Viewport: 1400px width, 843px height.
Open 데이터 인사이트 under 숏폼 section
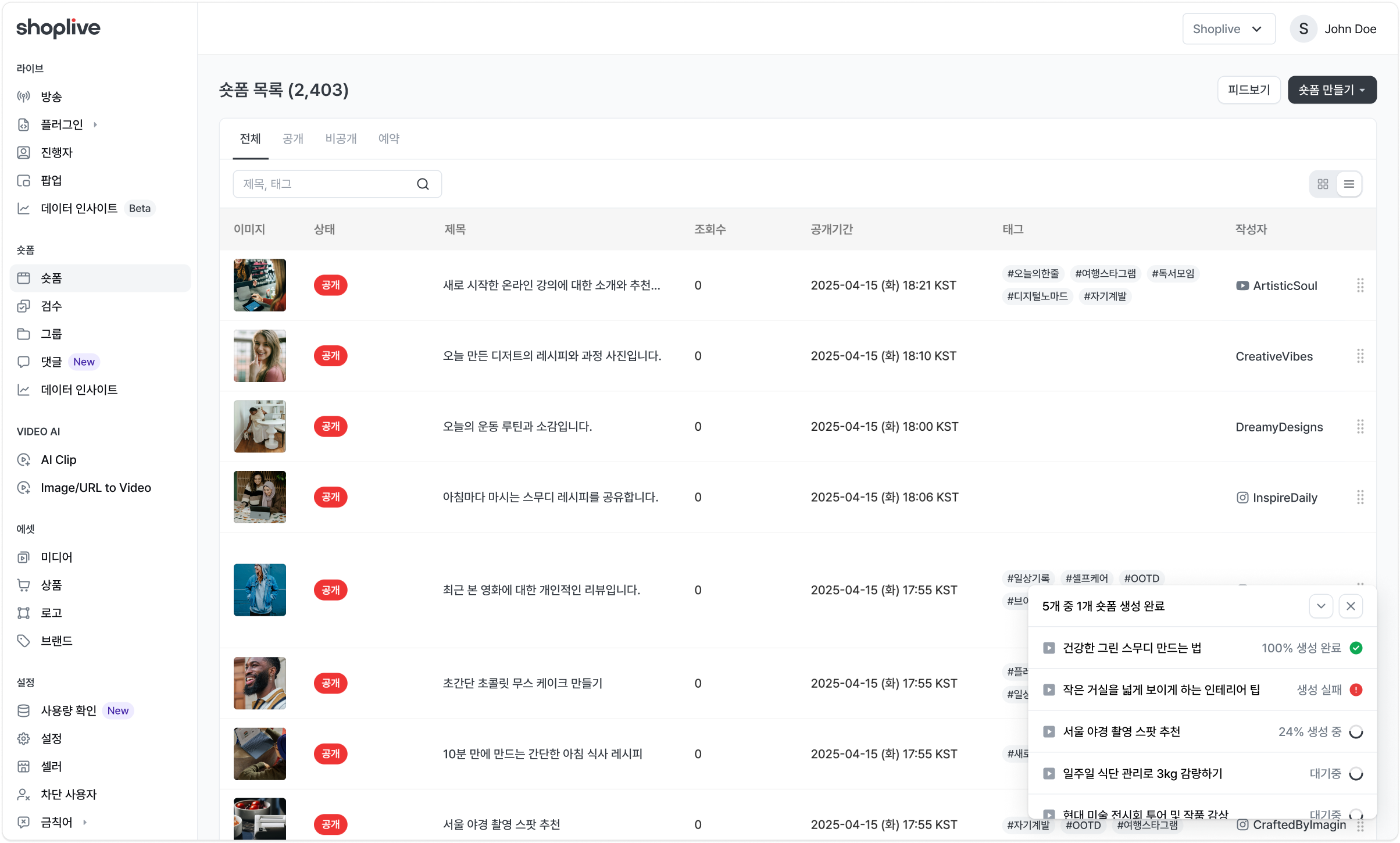[x=100, y=390]
